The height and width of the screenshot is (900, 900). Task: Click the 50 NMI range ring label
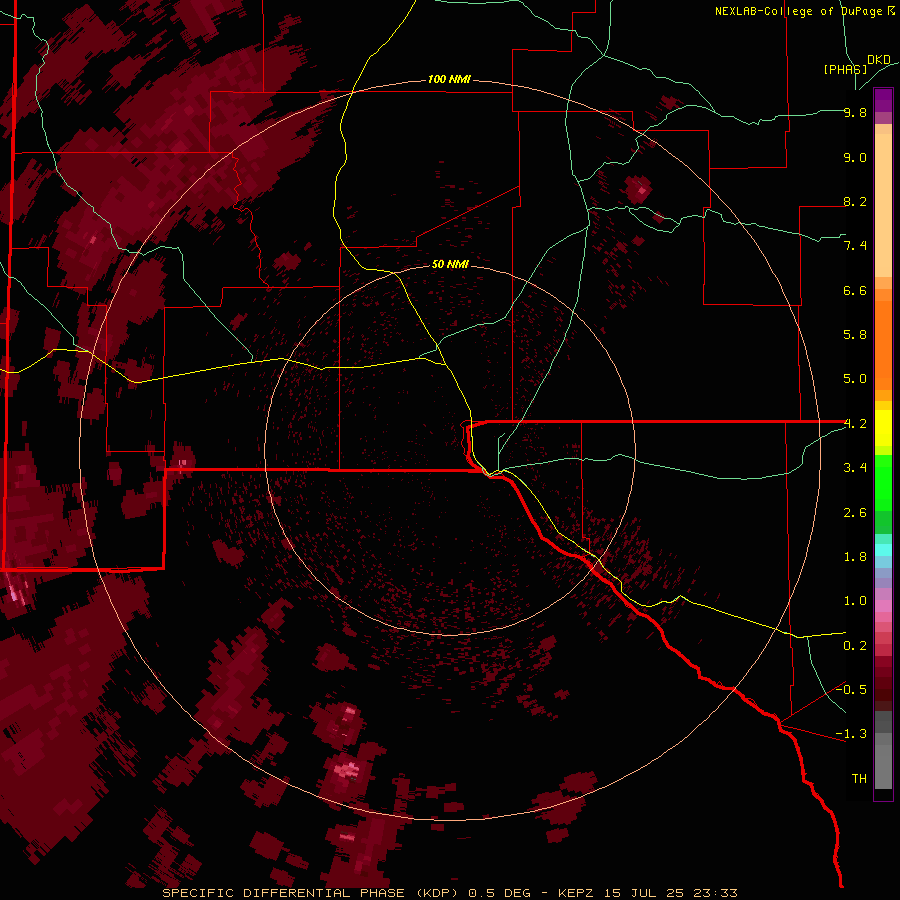coord(450,264)
